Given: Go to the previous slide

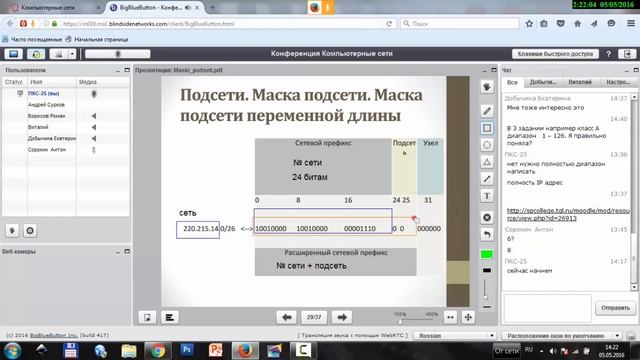Looking at the screenshot, I should click(x=287, y=317).
